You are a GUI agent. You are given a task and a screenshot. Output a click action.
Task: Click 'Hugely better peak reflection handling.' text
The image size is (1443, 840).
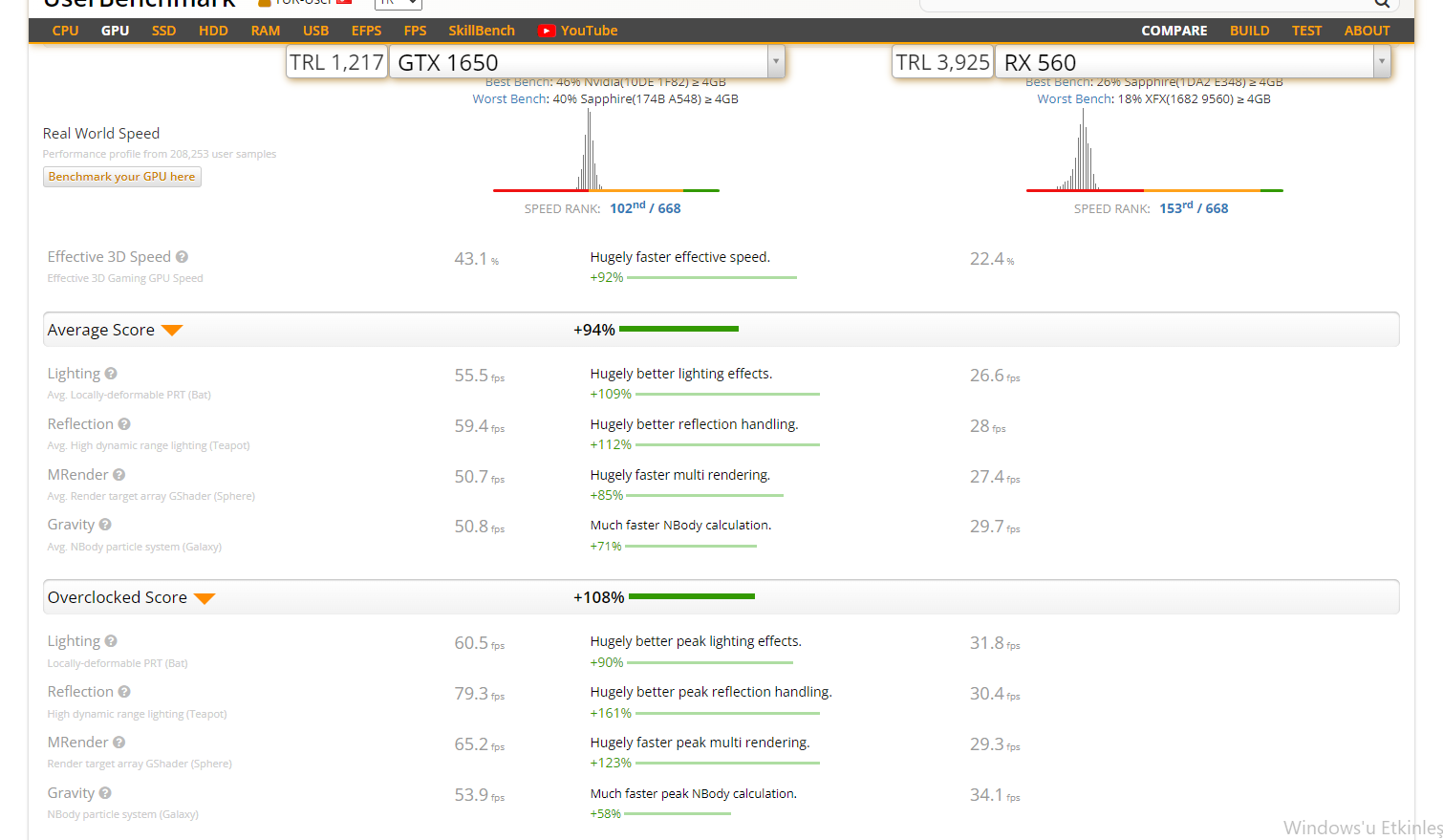coord(711,692)
